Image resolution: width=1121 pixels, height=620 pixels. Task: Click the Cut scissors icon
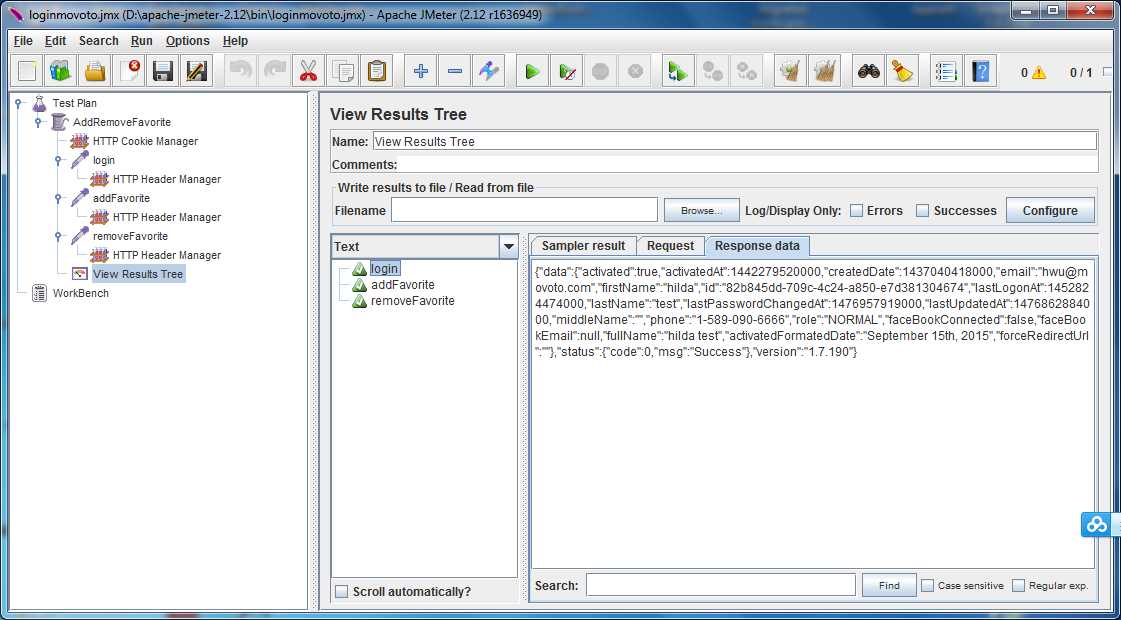click(308, 72)
